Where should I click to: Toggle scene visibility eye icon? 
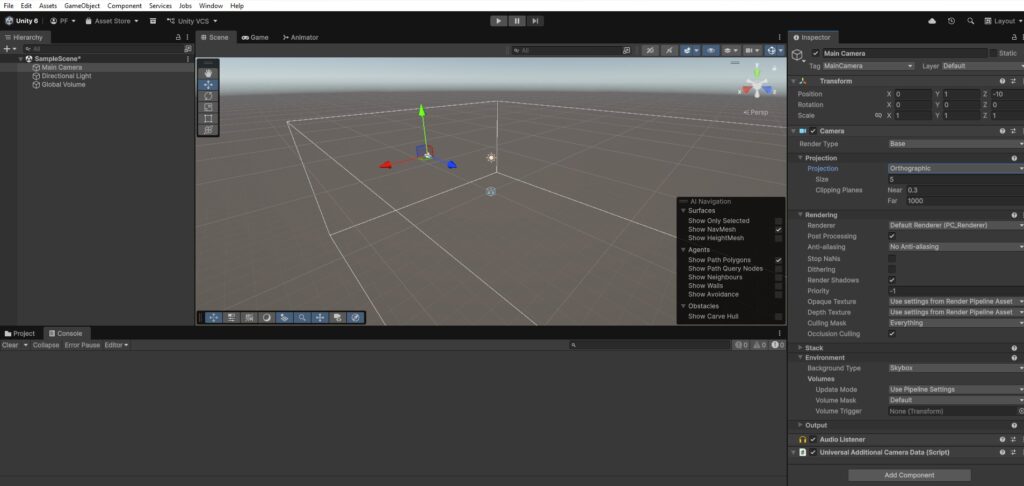711,50
